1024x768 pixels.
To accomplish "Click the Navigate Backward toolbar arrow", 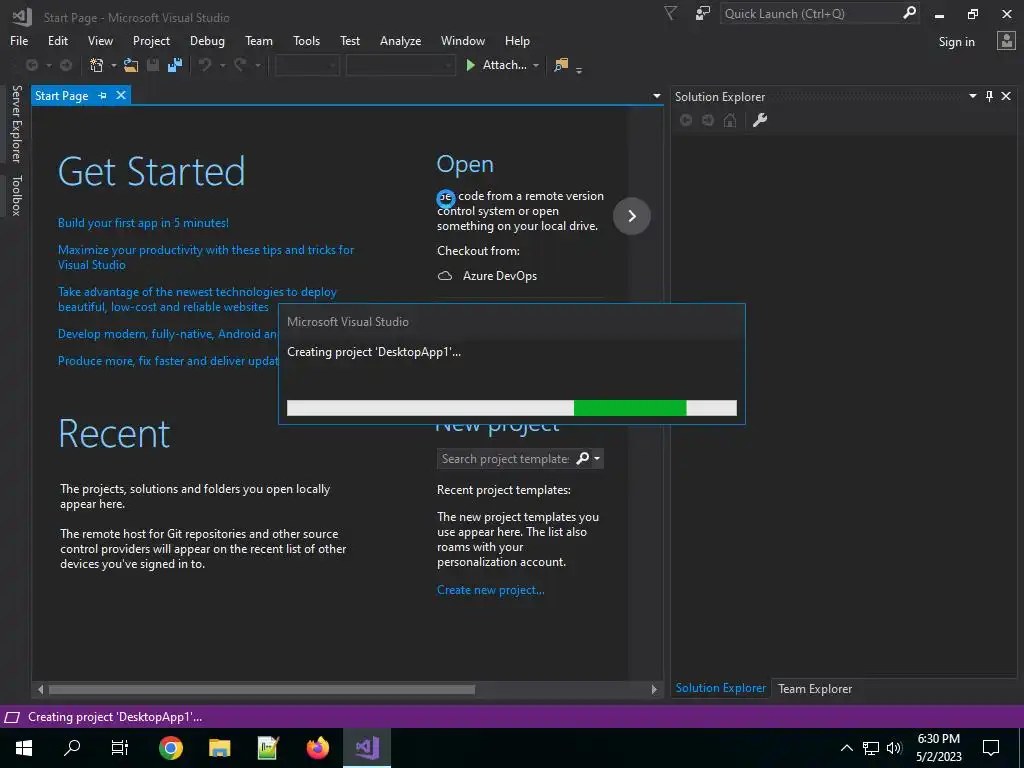I will (31, 65).
